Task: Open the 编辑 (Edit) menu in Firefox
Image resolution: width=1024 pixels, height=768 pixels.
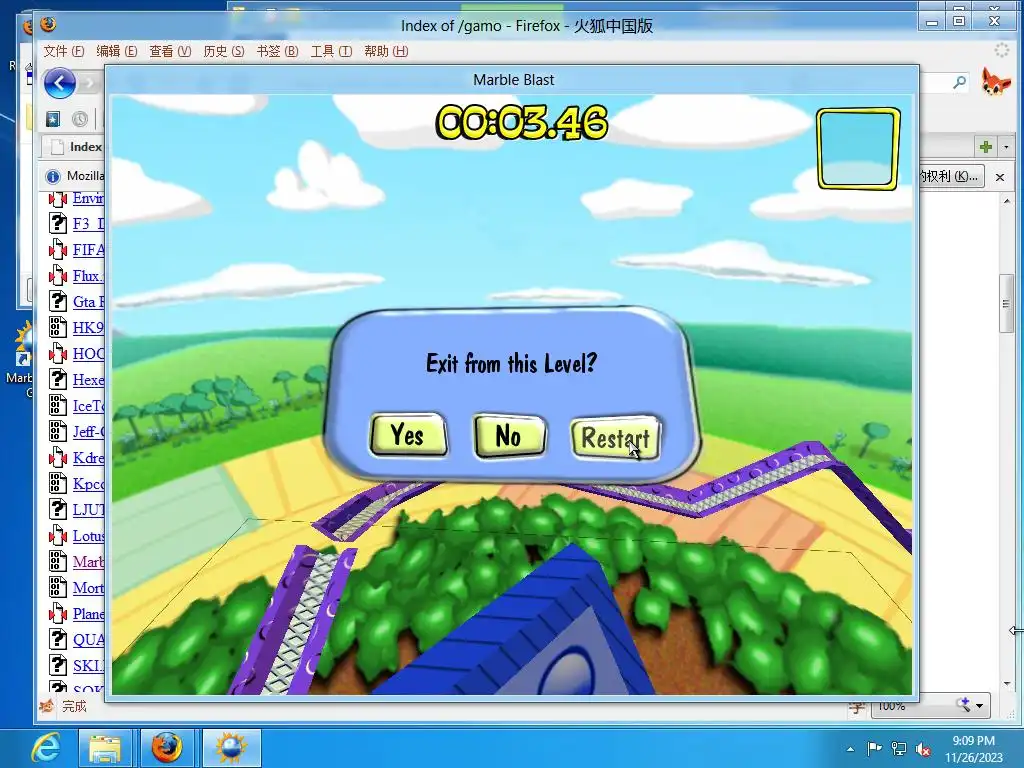Action: pyautogui.click(x=116, y=51)
